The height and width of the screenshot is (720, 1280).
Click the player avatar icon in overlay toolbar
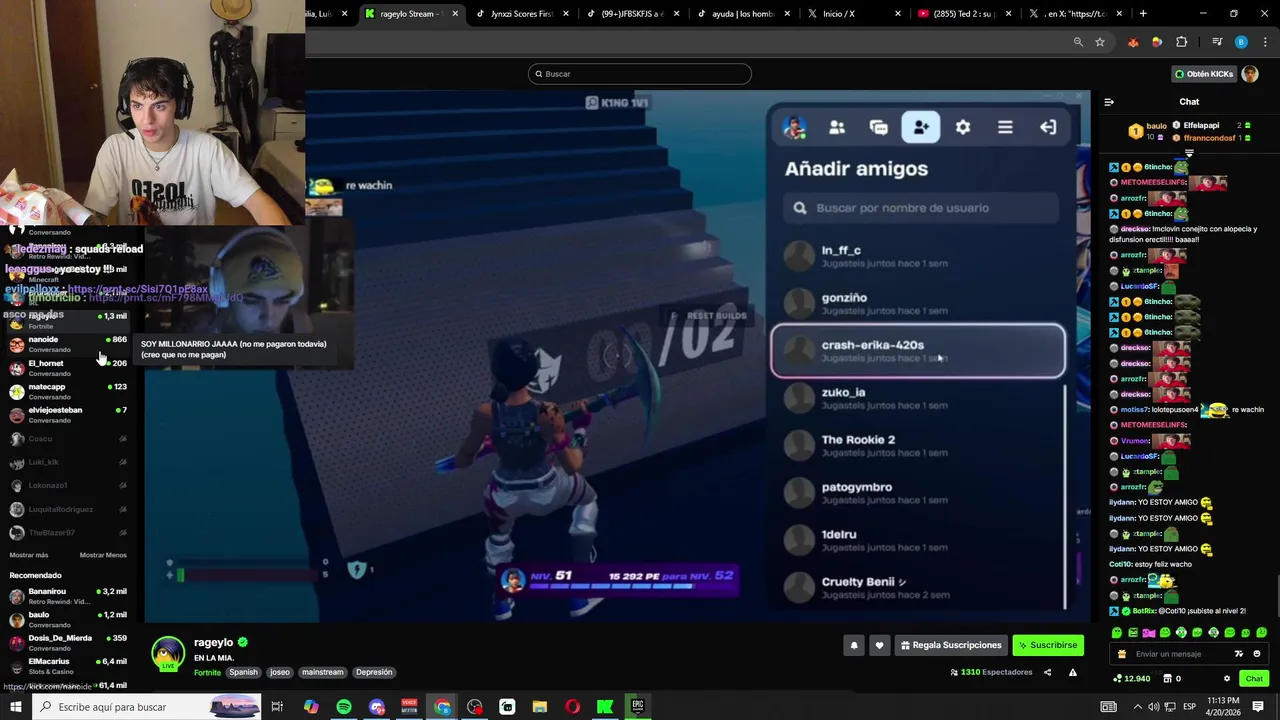[x=795, y=128]
